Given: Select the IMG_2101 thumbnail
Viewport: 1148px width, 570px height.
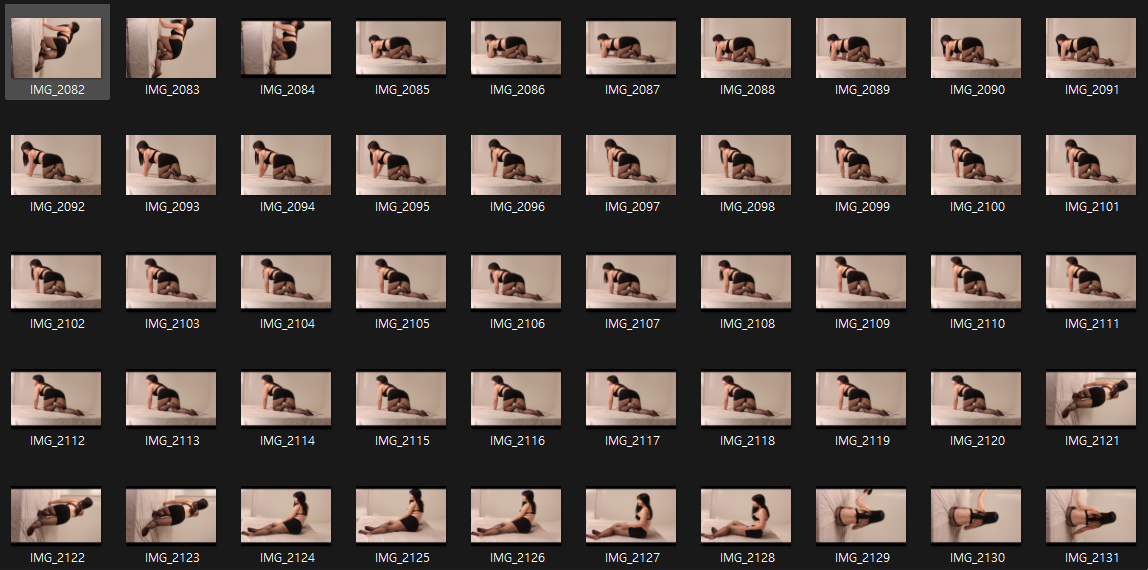Looking at the screenshot, I should [1091, 165].
